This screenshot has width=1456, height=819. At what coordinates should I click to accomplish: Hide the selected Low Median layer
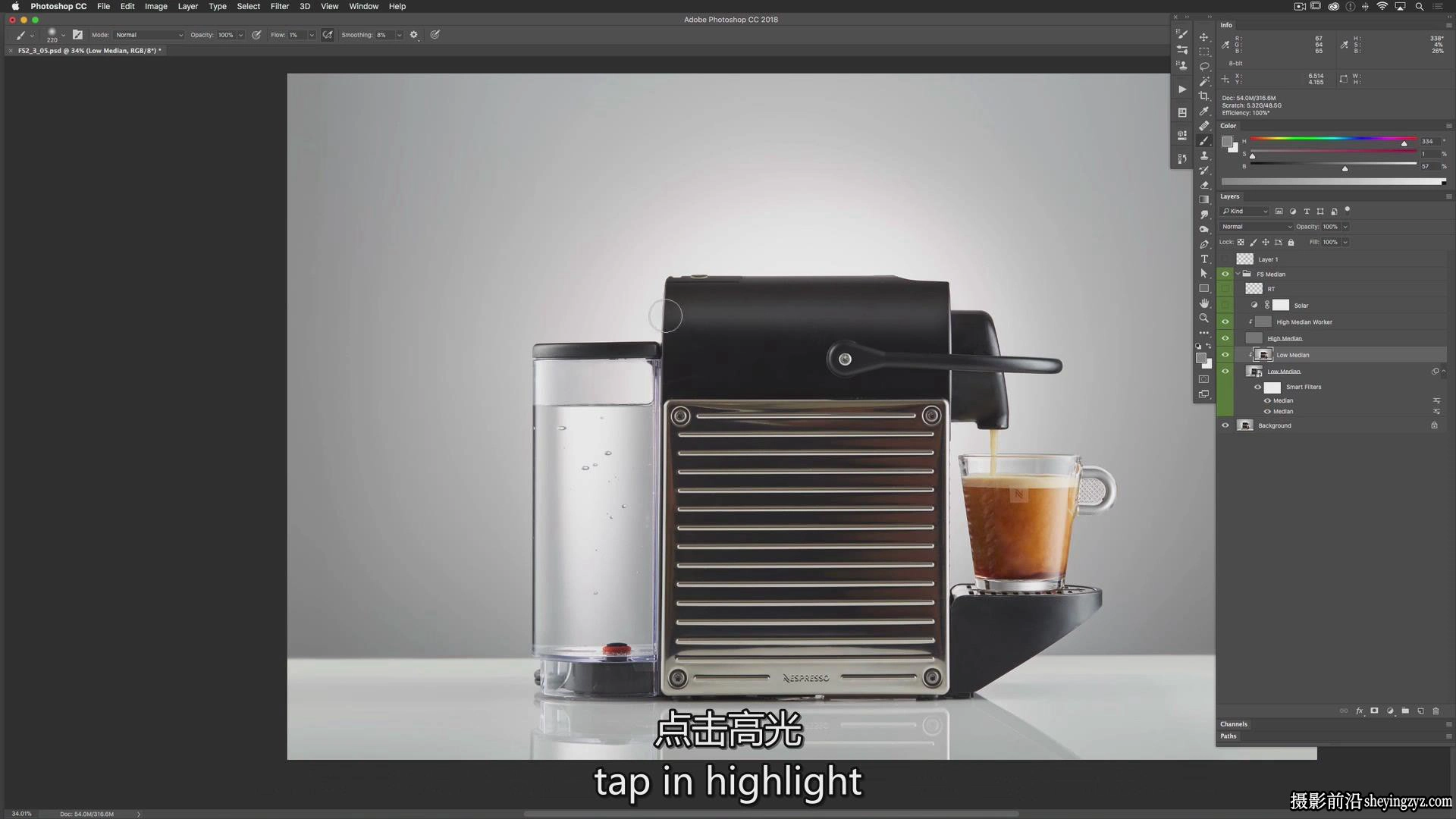point(1225,355)
